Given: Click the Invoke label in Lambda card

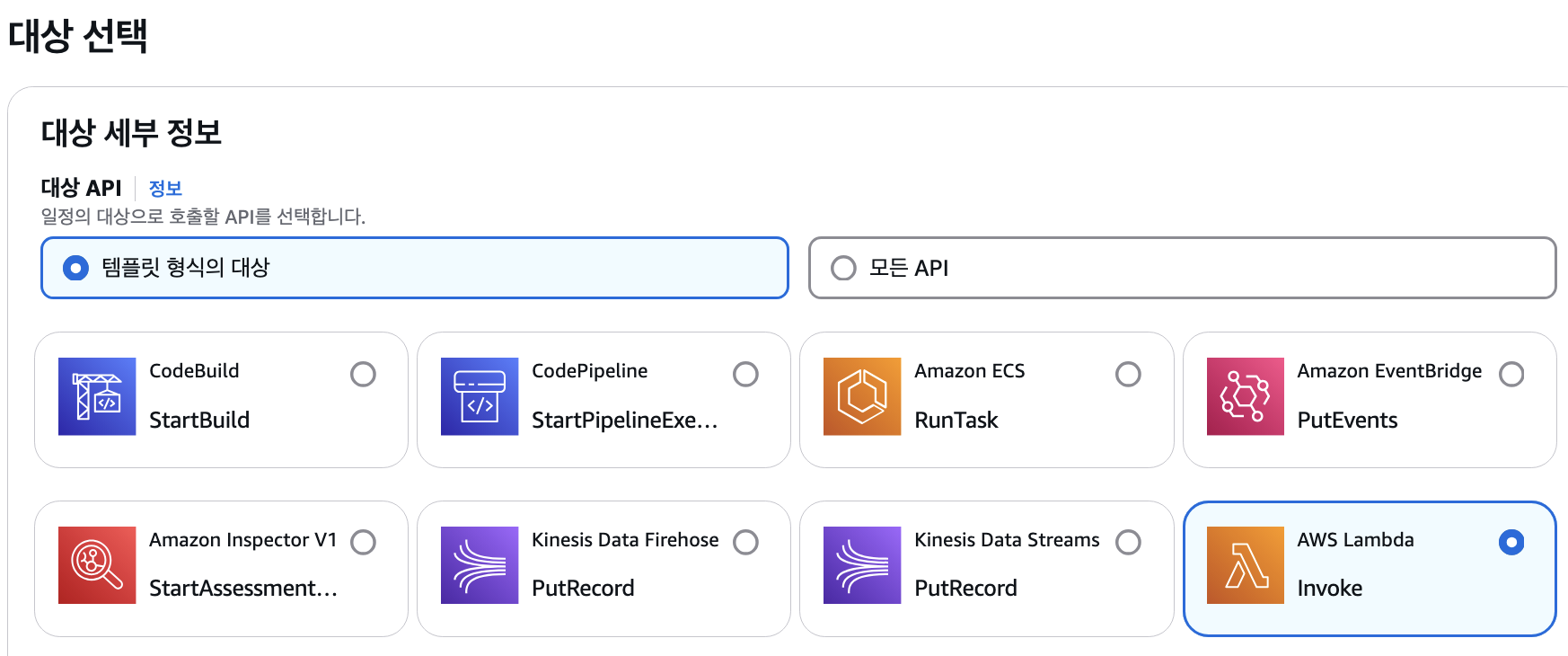Looking at the screenshot, I should (x=1329, y=589).
